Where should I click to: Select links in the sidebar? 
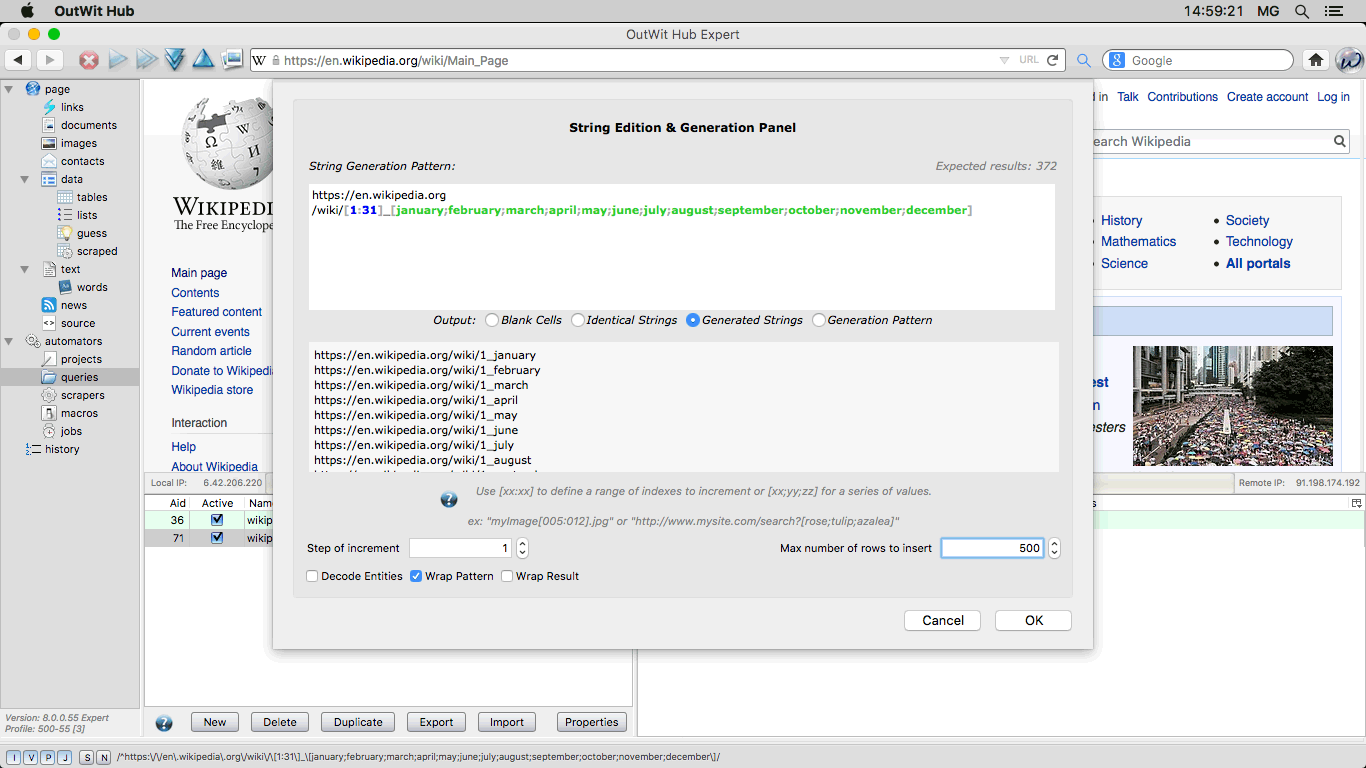pyautogui.click(x=72, y=107)
